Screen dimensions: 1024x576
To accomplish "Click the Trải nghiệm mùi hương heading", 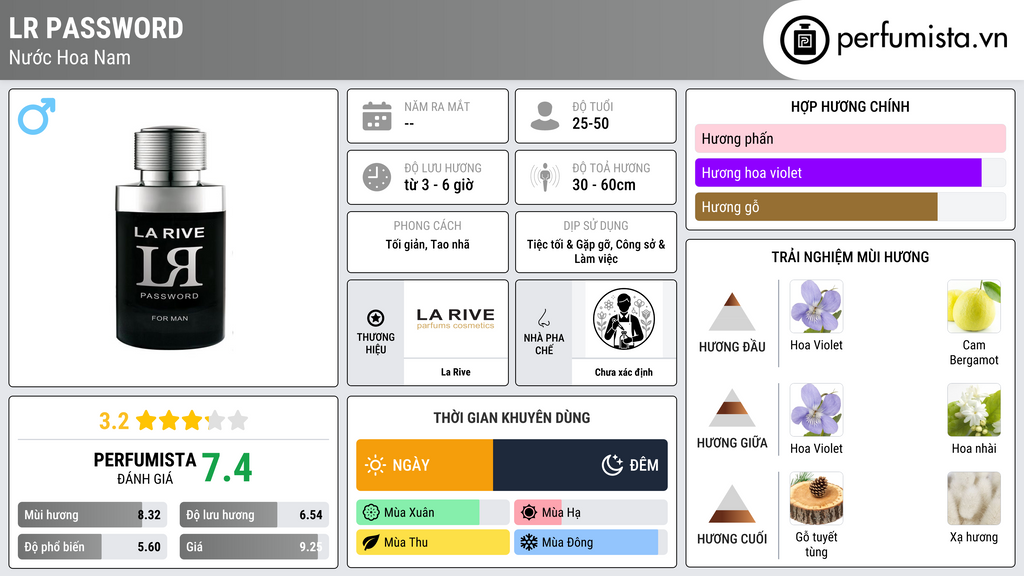I will (850, 257).
